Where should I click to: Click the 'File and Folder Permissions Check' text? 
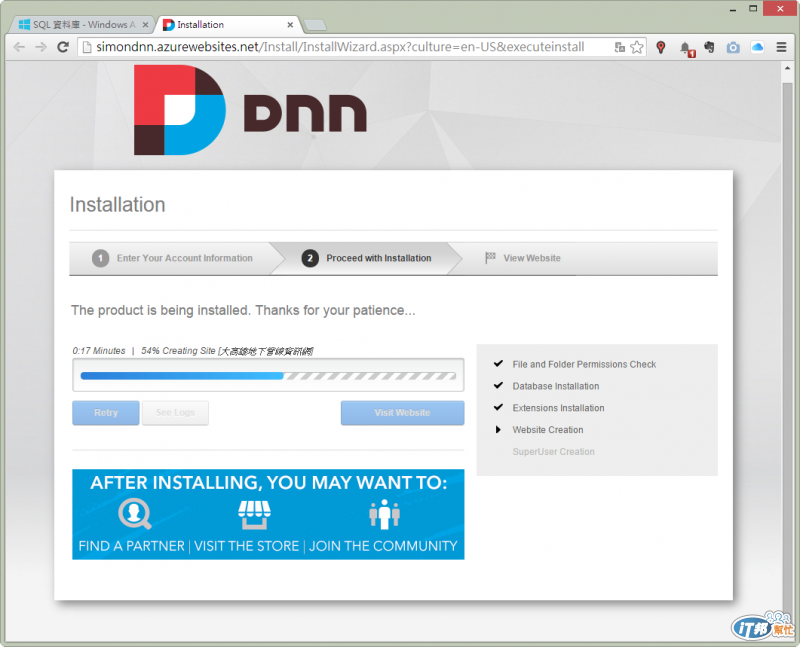(584, 364)
